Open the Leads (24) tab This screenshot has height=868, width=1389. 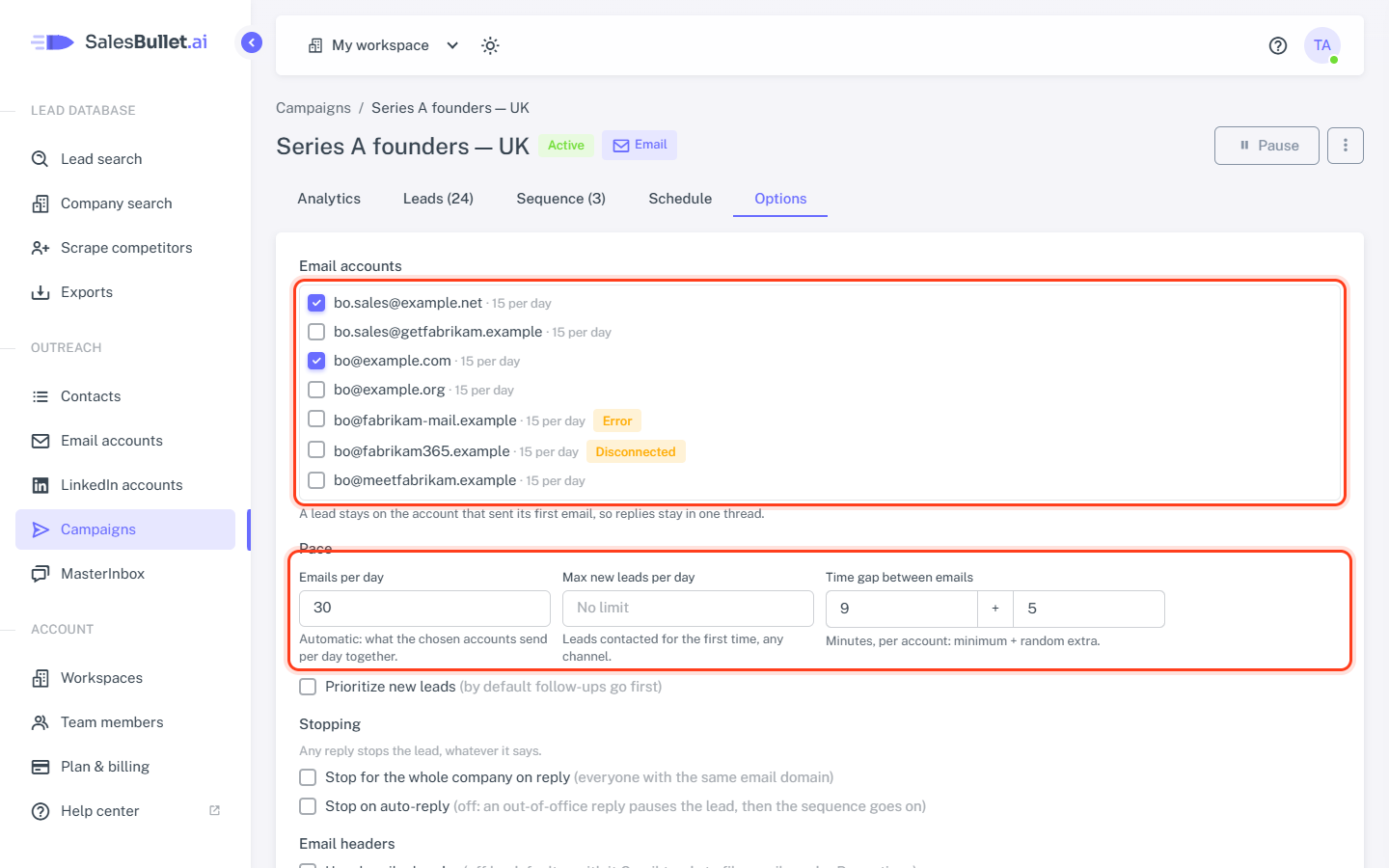pyautogui.click(x=438, y=199)
